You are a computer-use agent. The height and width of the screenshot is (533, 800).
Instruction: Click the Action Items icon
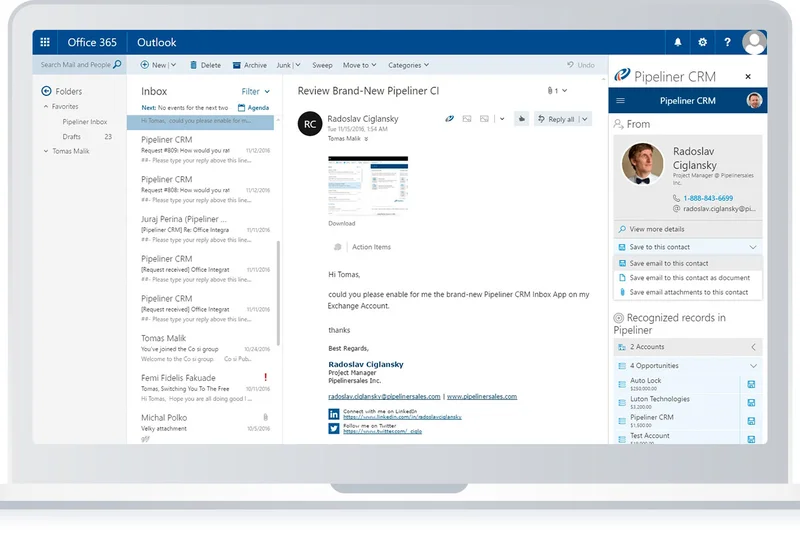point(337,247)
